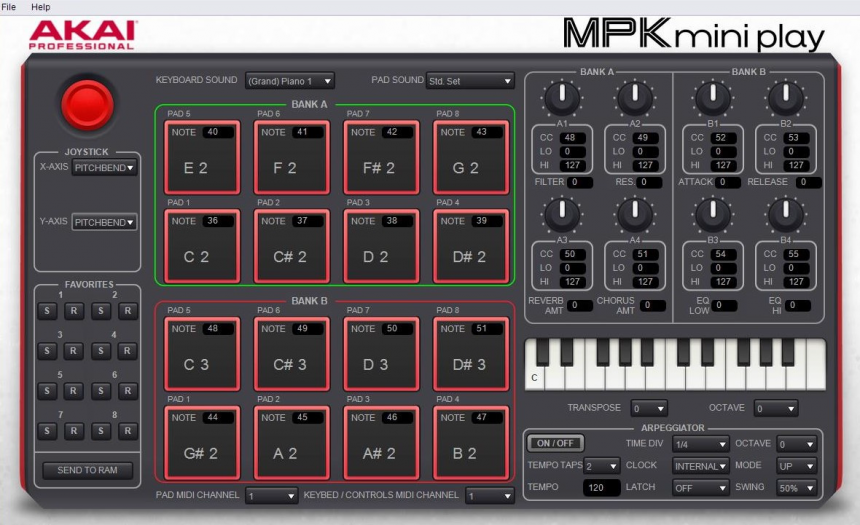Open the Pad Sound dropdown

click(470, 81)
